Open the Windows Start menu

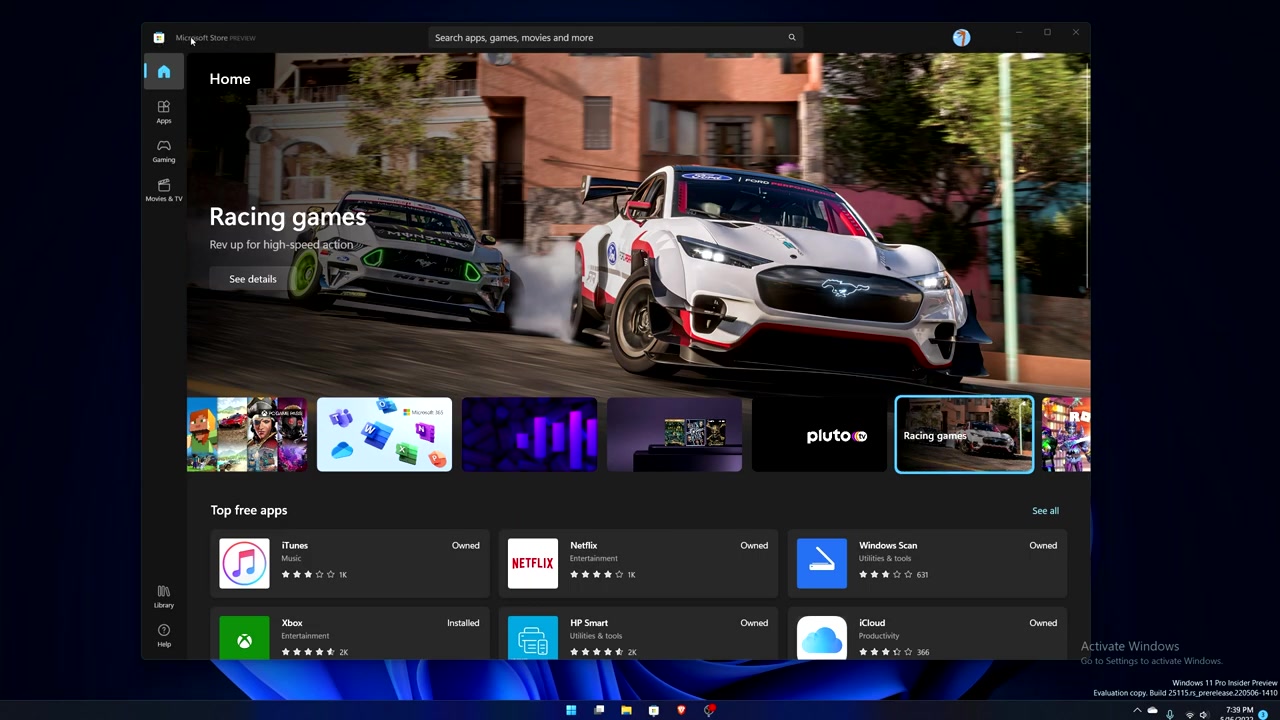pos(571,710)
